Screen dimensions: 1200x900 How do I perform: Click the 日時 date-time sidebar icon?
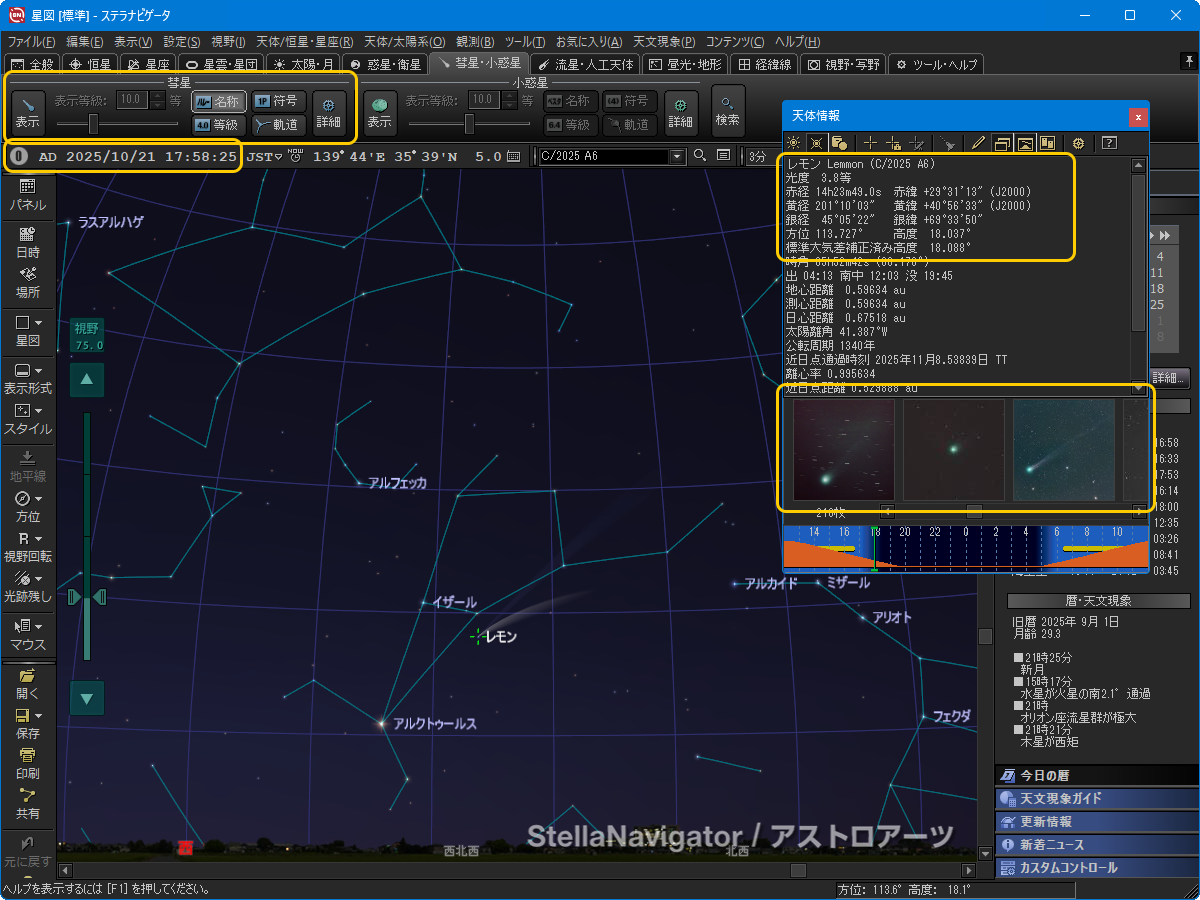[x=27, y=242]
